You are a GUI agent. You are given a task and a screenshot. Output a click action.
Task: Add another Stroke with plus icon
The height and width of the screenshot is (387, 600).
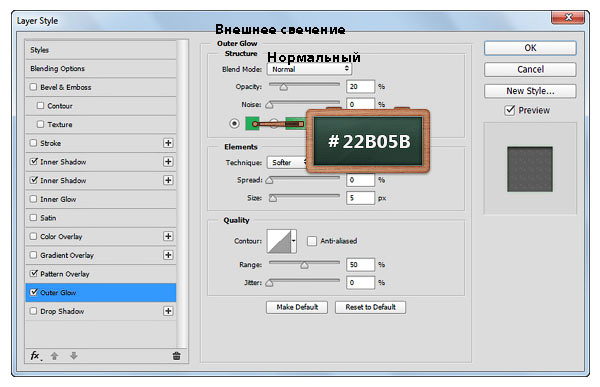pos(168,143)
